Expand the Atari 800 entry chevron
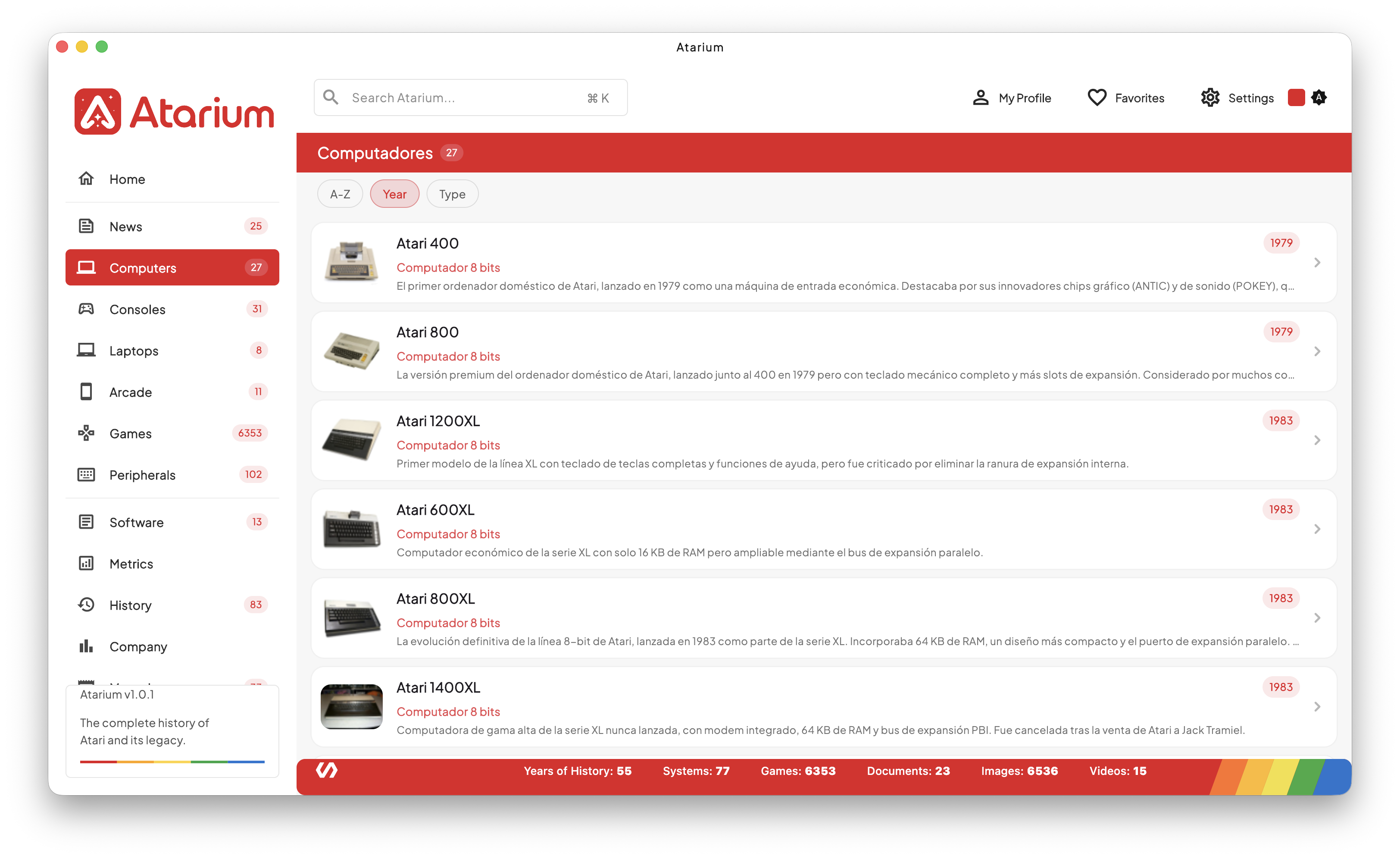 pyautogui.click(x=1317, y=351)
